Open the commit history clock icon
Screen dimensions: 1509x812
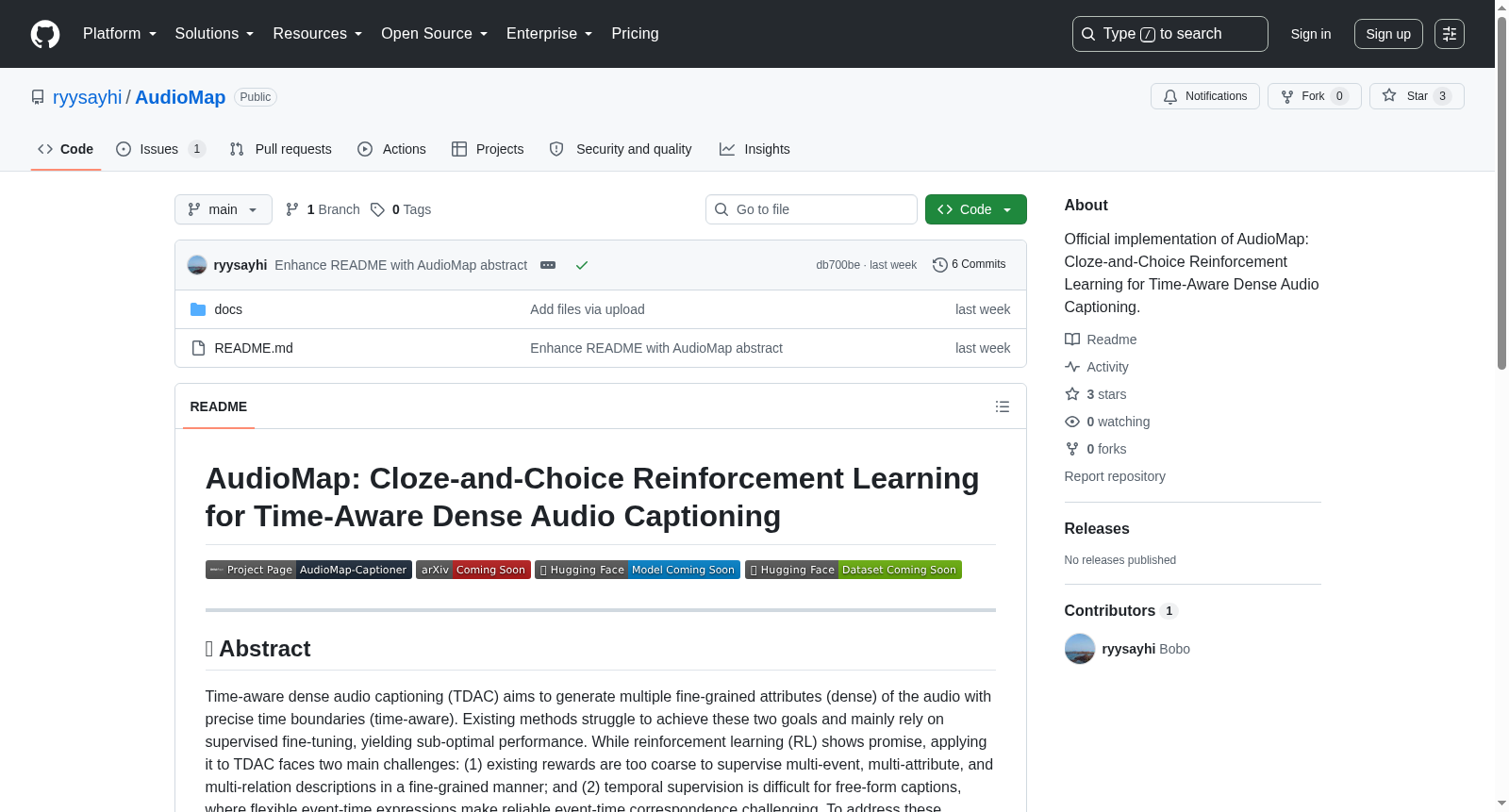click(x=939, y=265)
